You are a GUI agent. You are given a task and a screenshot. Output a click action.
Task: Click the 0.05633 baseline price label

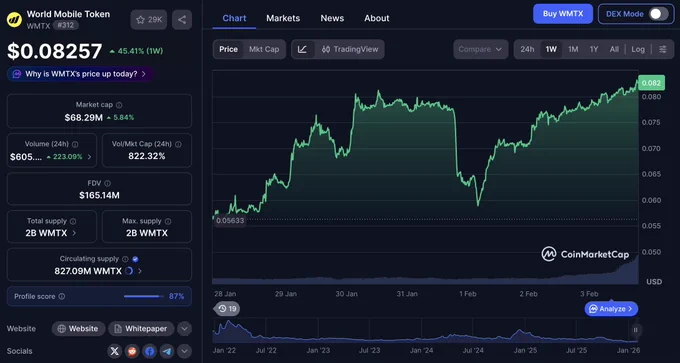[230, 220]
